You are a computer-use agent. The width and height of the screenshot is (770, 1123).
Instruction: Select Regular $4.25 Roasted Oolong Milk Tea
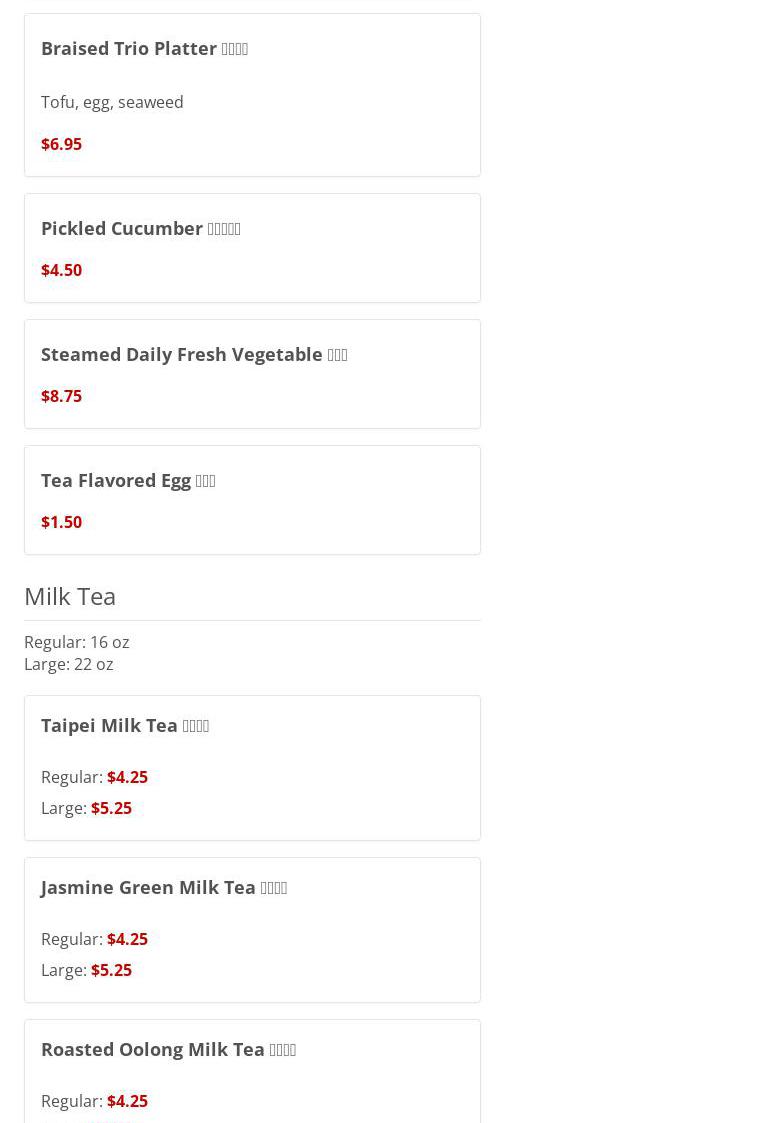127,1101
